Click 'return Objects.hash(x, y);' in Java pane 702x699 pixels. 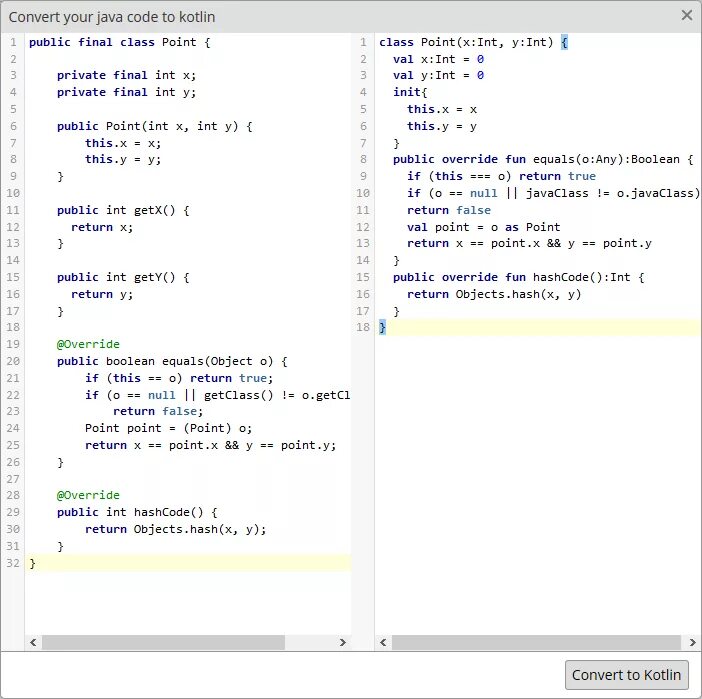[176, 529]
